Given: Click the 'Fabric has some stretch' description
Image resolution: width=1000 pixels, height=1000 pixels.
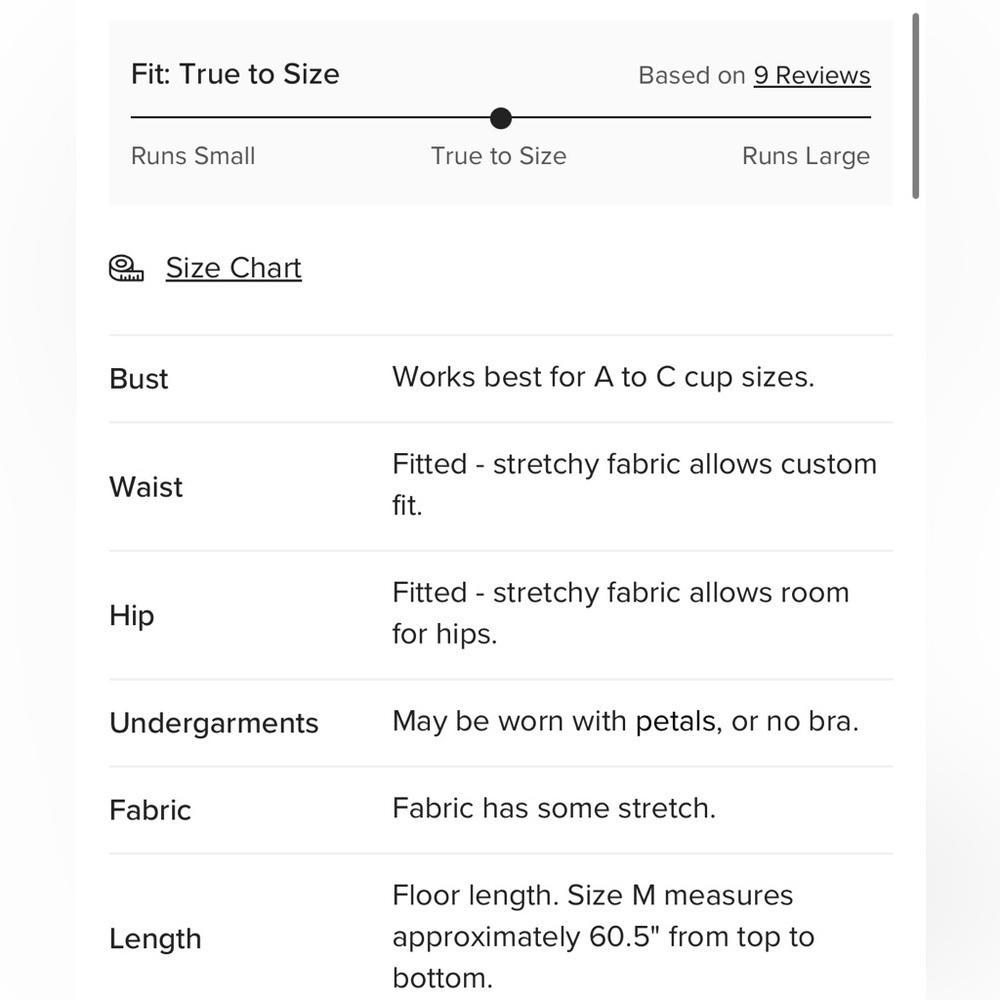Looking at the screenshot, I should (554, 808).
